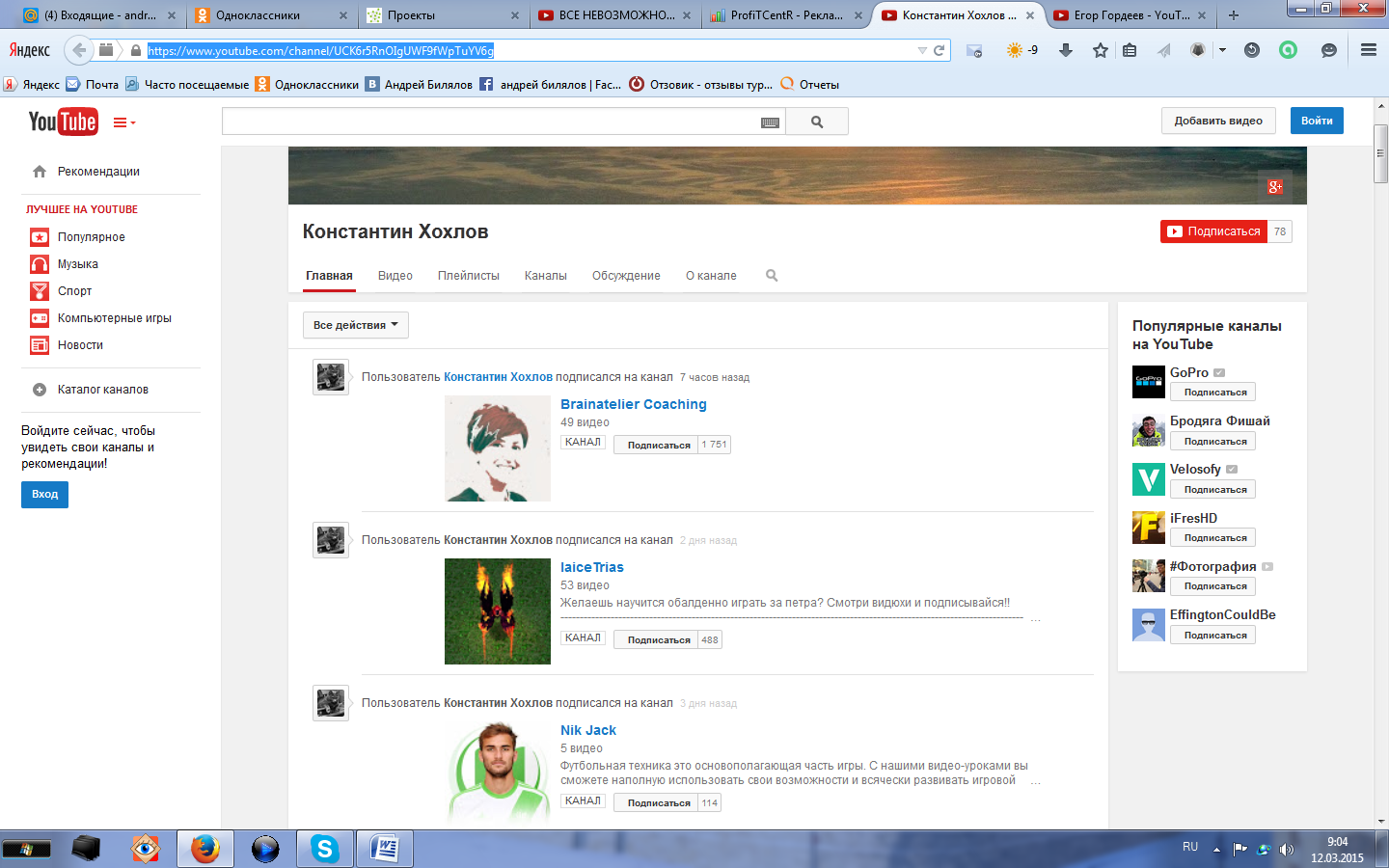Subscribe to Константин Хохлов channel
The width and height of the screenshot is (1389, 868).
(1213, 231)
